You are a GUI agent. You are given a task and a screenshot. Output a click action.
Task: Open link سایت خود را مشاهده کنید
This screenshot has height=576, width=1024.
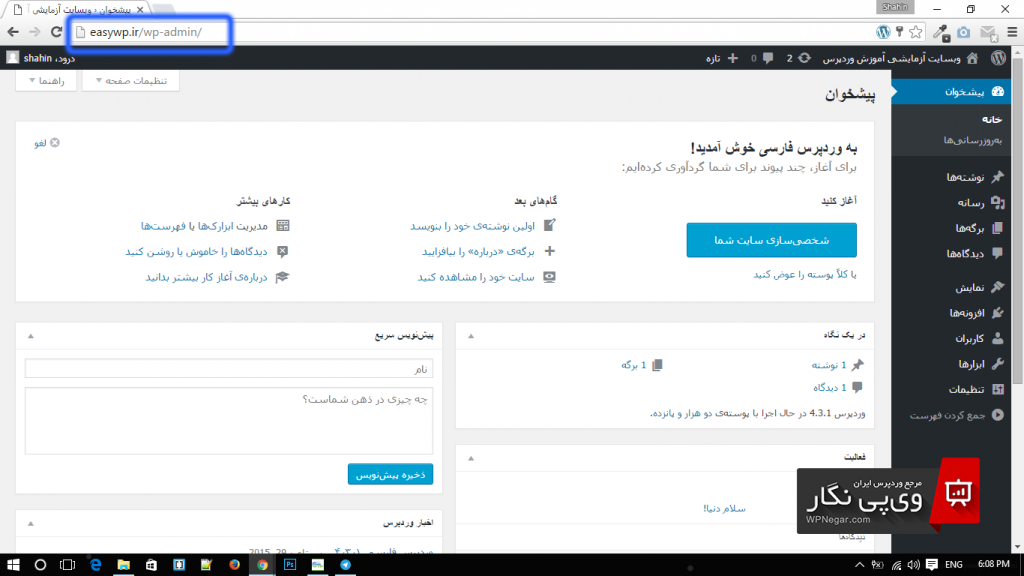pyautogui.click(x=475, y=278)
